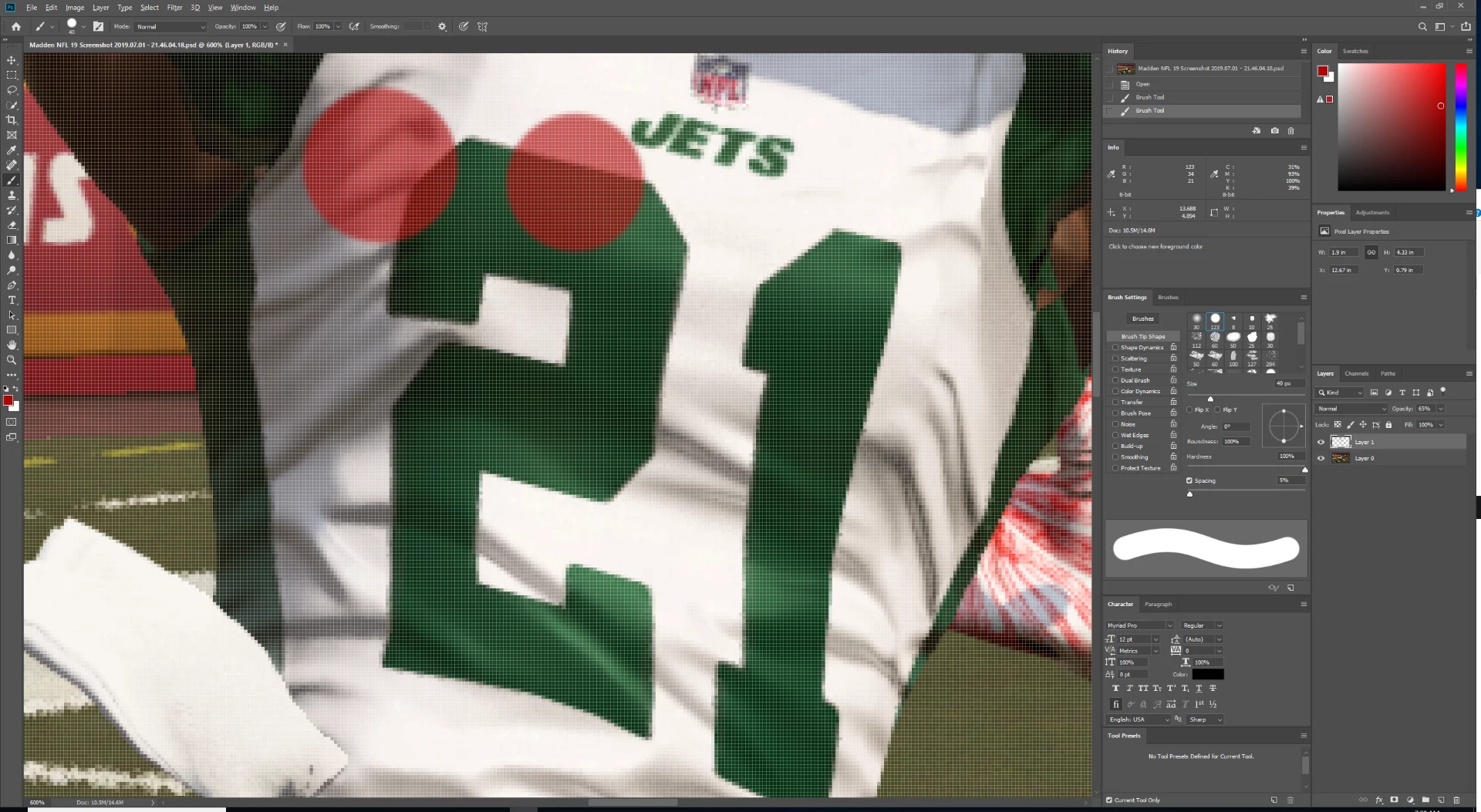1481x812 pixels.
Task: Open the Select menu
Action: (x=149, y=8)
